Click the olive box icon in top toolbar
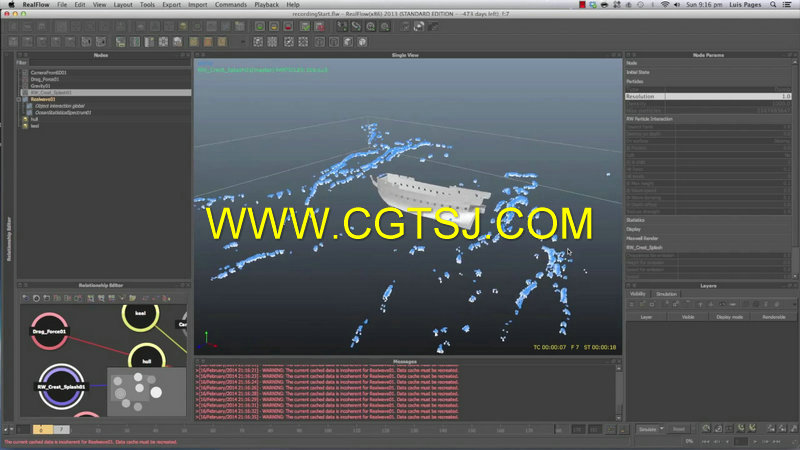Image resolution: width=800 pixels, height=450 pixels. tap(183, 26)
